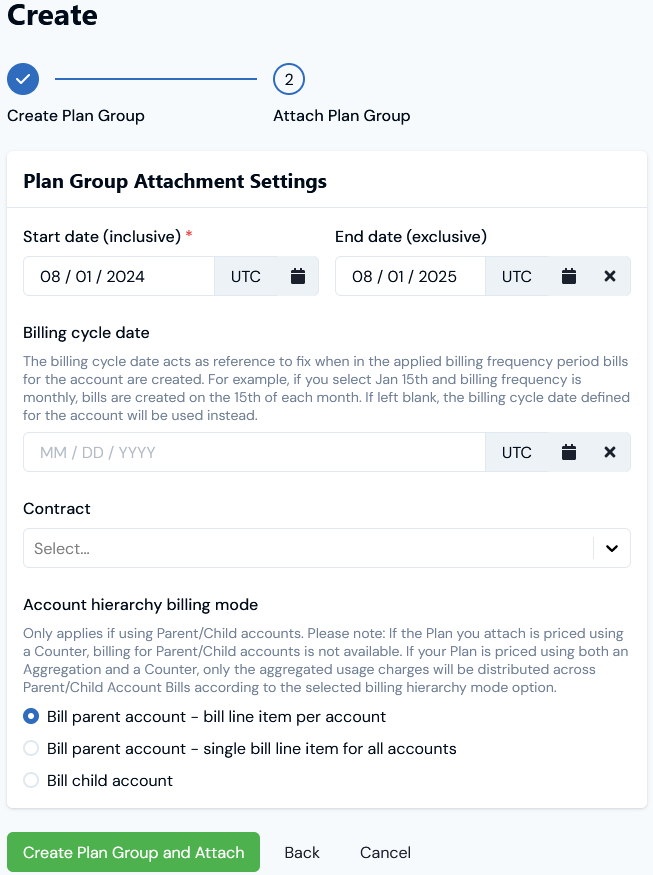
Task: Cancel the plan group creation
Action: [x=385, y=852]
